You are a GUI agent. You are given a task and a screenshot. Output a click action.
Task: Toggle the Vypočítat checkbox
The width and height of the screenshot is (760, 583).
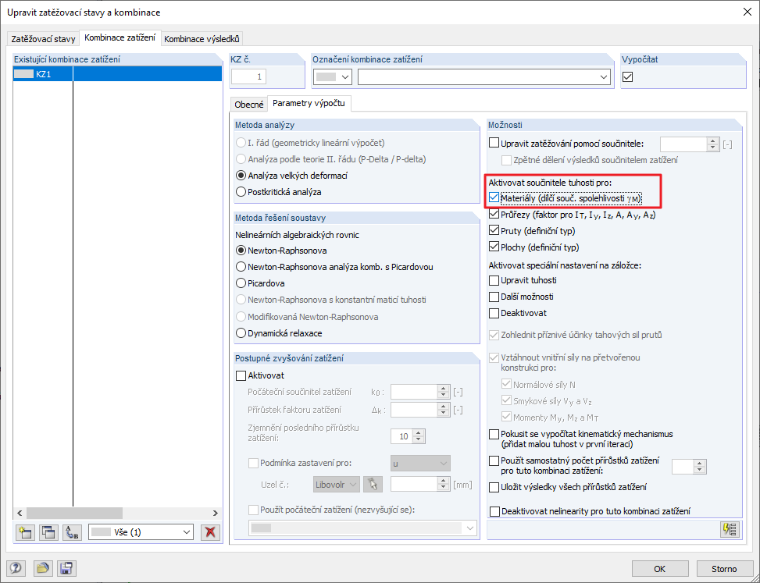tap(628, 77)
